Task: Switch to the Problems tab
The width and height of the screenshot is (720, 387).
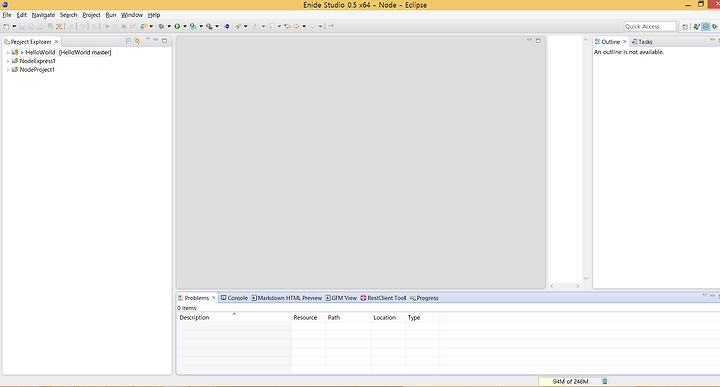Action: [197, 298]
